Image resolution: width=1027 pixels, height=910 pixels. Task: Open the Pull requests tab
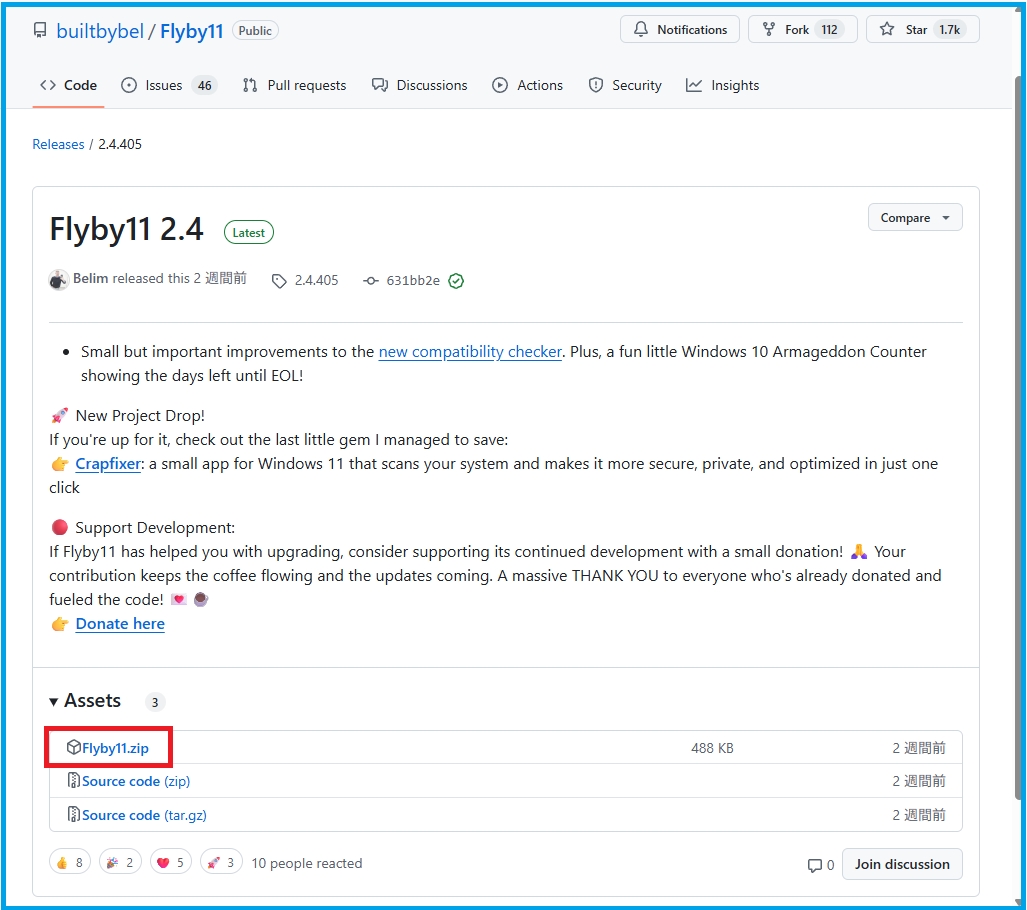[x=294, y=85]
